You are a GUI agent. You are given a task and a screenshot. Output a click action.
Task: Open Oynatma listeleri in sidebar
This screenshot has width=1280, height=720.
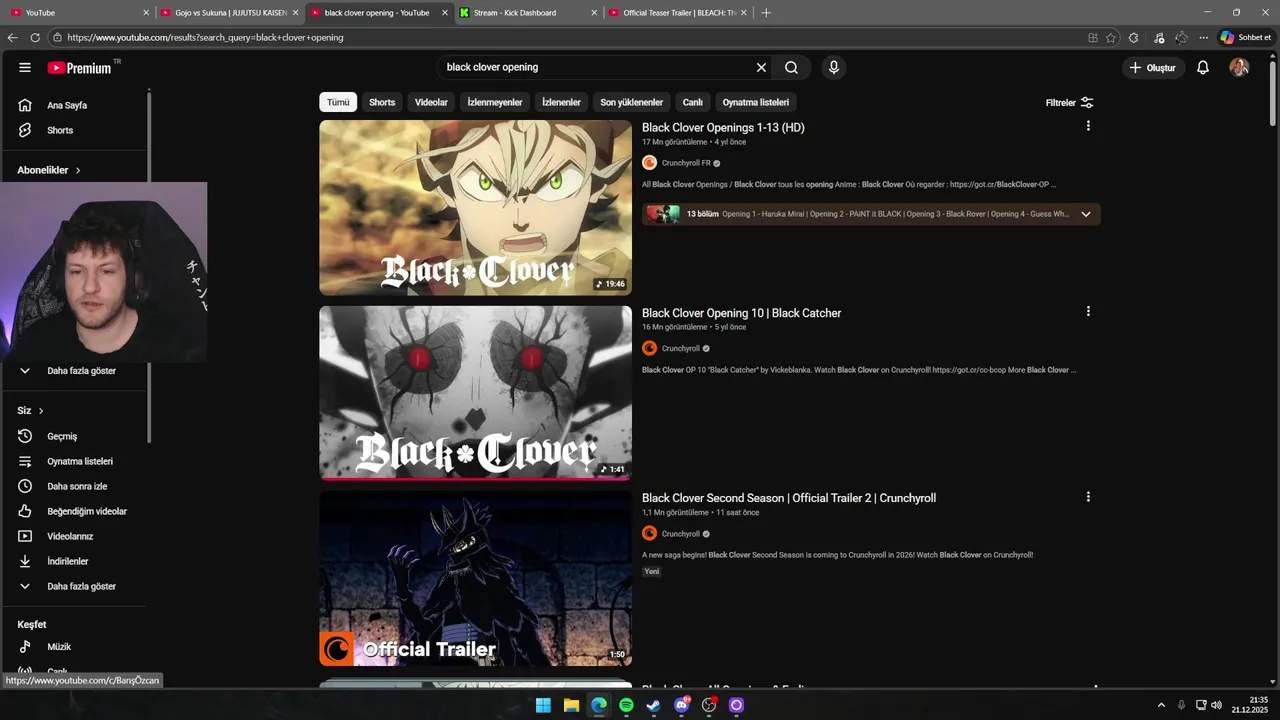pos(80,461)
